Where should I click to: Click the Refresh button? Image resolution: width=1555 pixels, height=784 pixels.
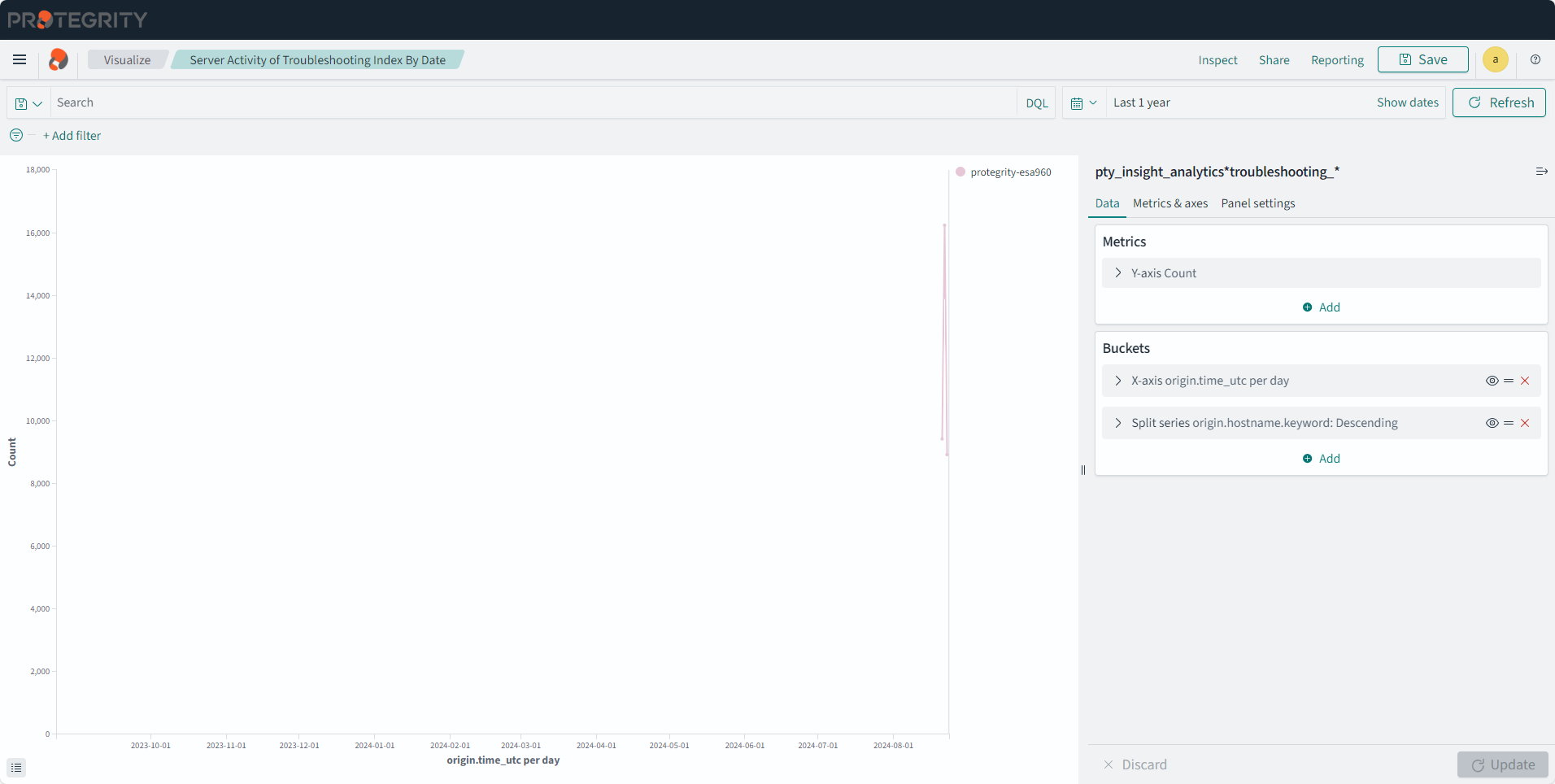tap(1499, 102)
